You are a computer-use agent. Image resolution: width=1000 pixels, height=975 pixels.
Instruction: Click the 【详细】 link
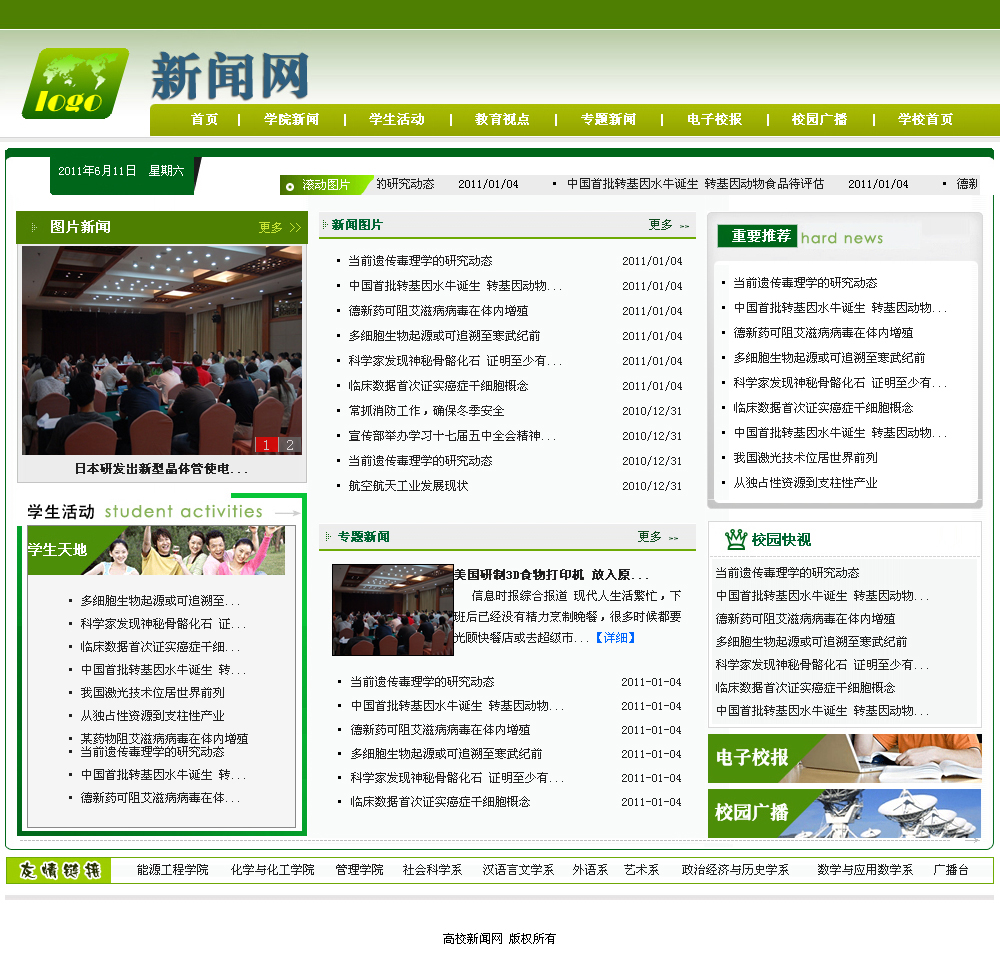click(x=615, y=638)
